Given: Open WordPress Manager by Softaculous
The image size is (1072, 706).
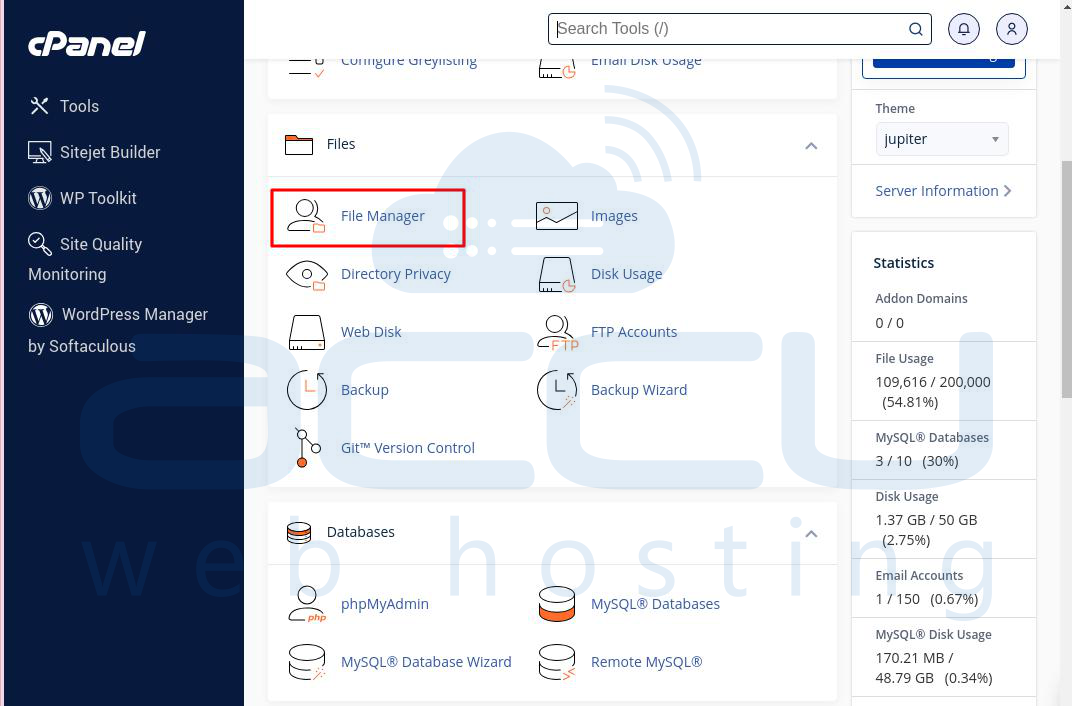Looking at the screenshot, I should pos(118,330).
